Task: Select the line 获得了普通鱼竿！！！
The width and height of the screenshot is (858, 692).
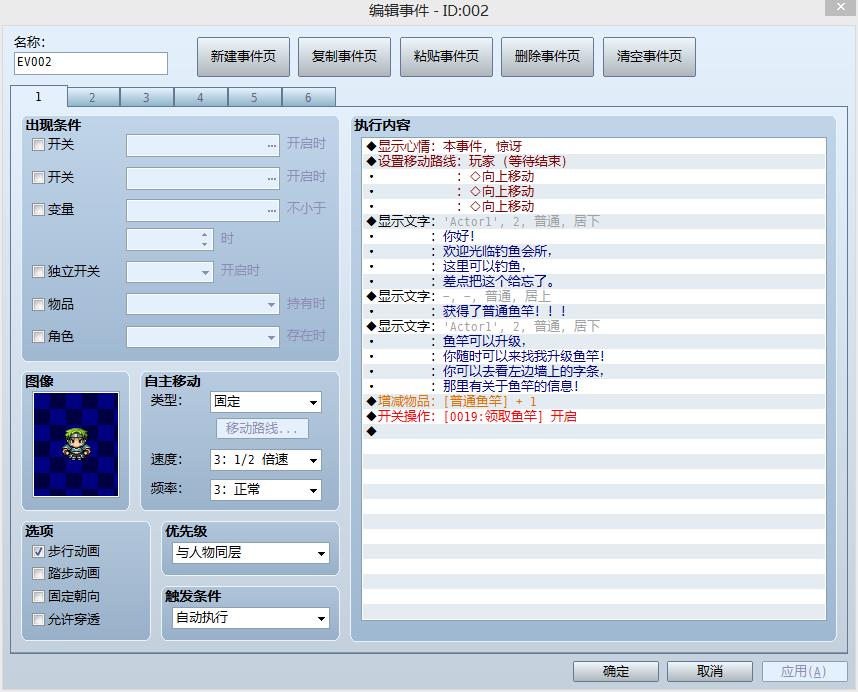Action: pos(594,311)
